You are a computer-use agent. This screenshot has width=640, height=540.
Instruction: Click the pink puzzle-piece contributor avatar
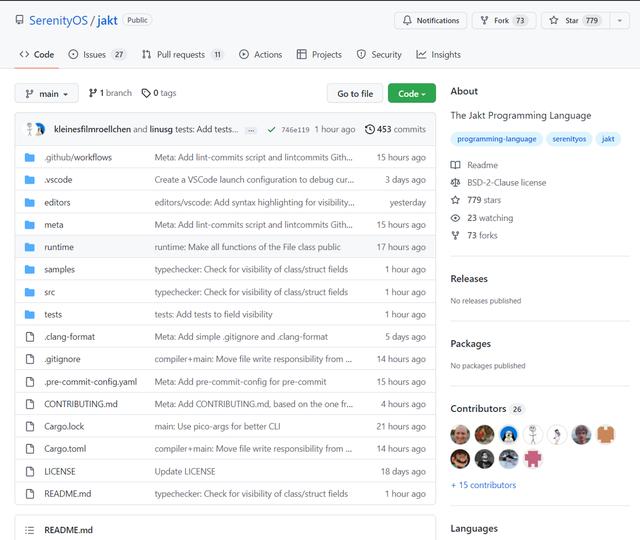[533, 460]
